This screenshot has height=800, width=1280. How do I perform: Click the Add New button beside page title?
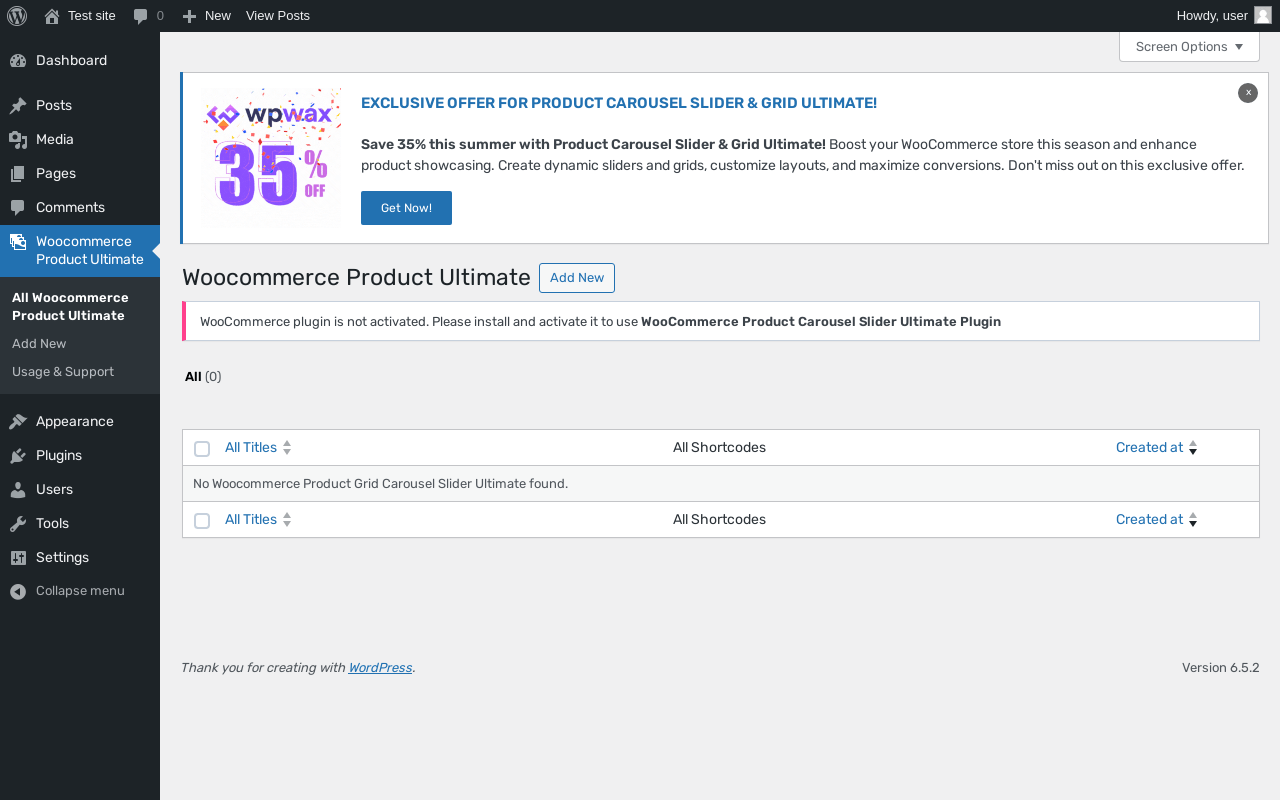[x=577, y=278]
